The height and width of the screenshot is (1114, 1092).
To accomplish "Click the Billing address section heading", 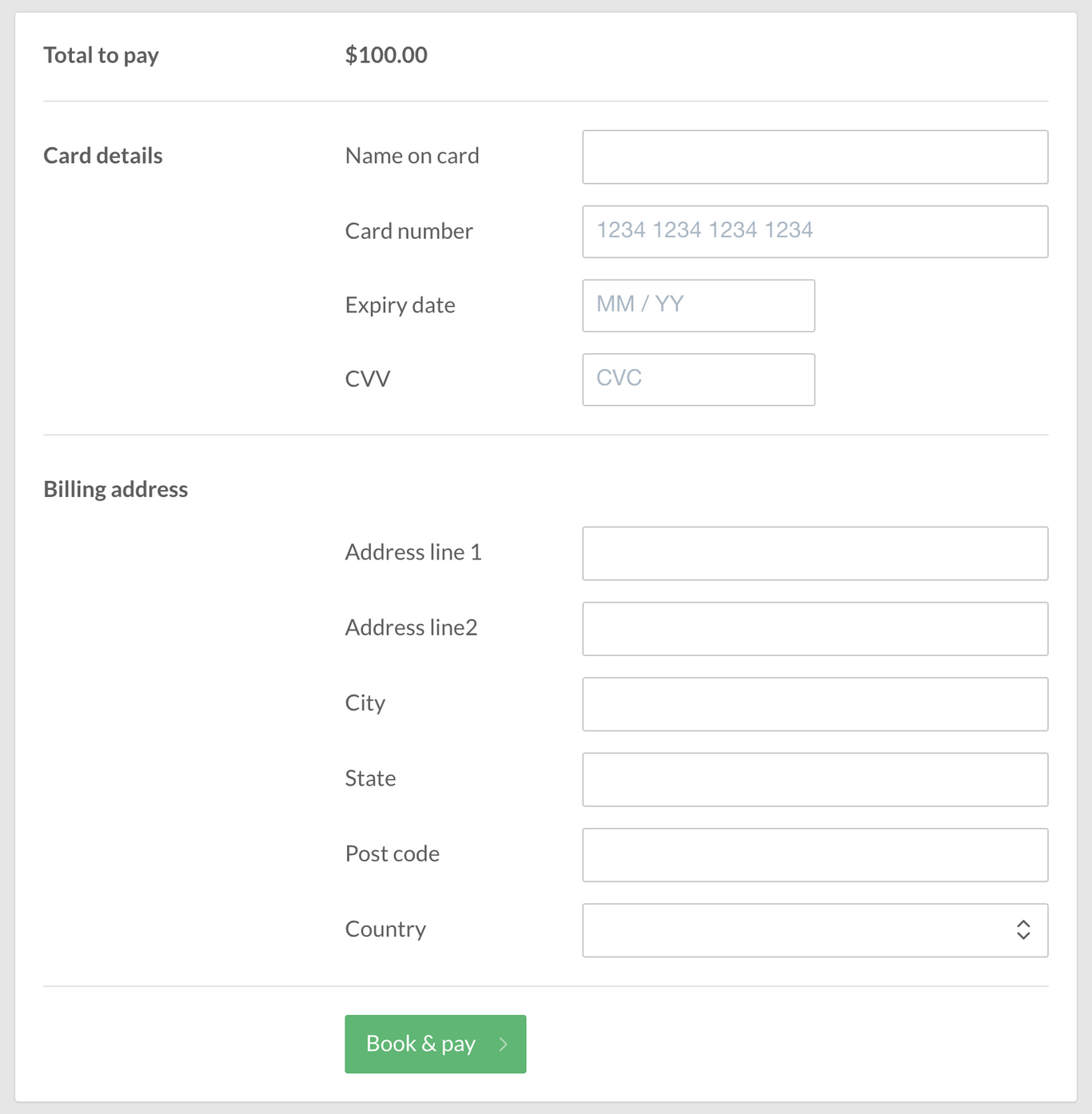I will 116,488.
